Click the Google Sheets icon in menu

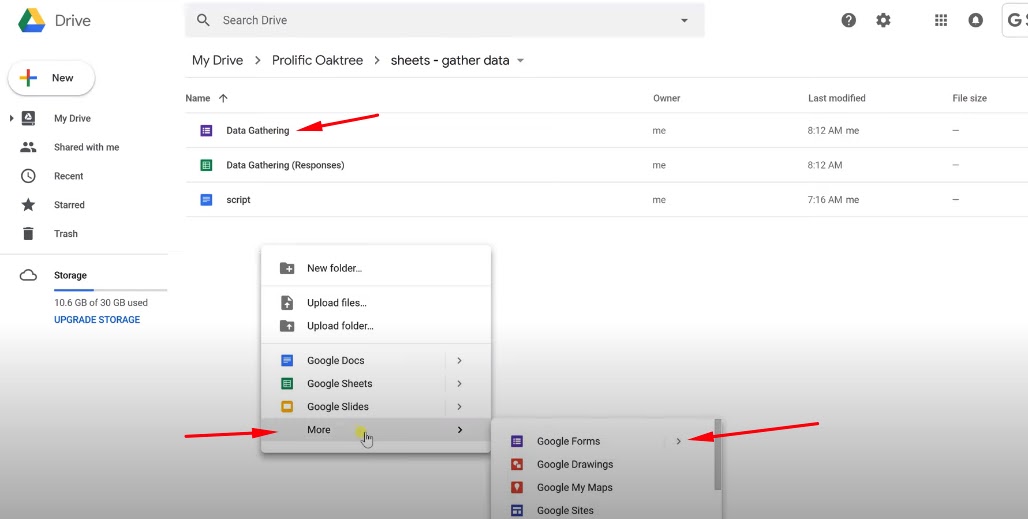point(287,383)
